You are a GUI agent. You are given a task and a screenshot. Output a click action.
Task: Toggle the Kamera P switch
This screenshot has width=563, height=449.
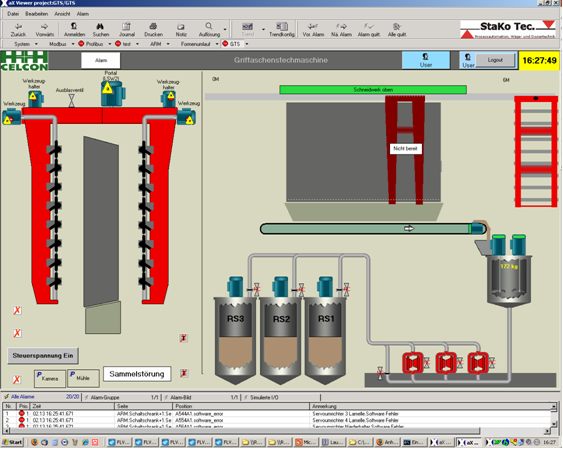click(x=50, y=378)
